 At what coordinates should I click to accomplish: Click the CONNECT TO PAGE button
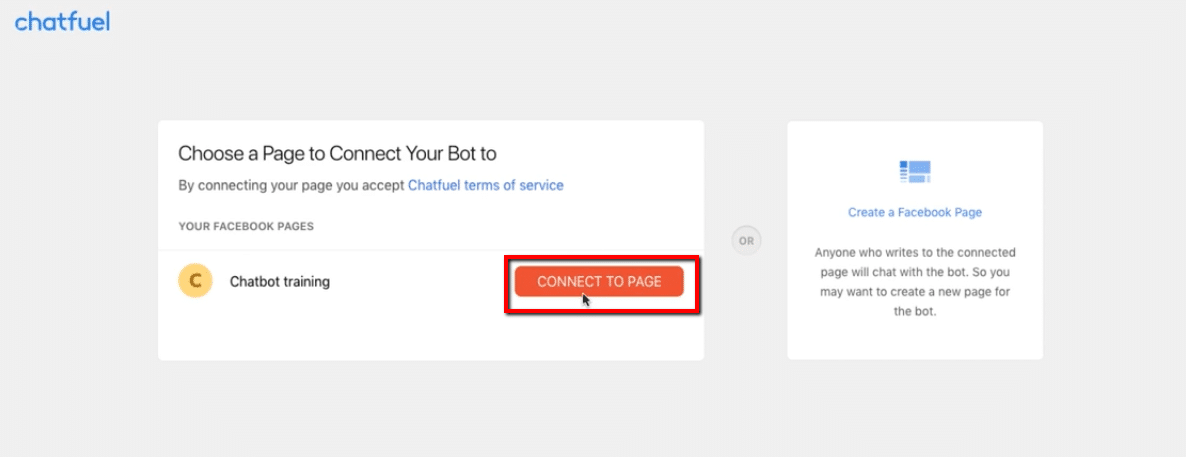point(599,281)
